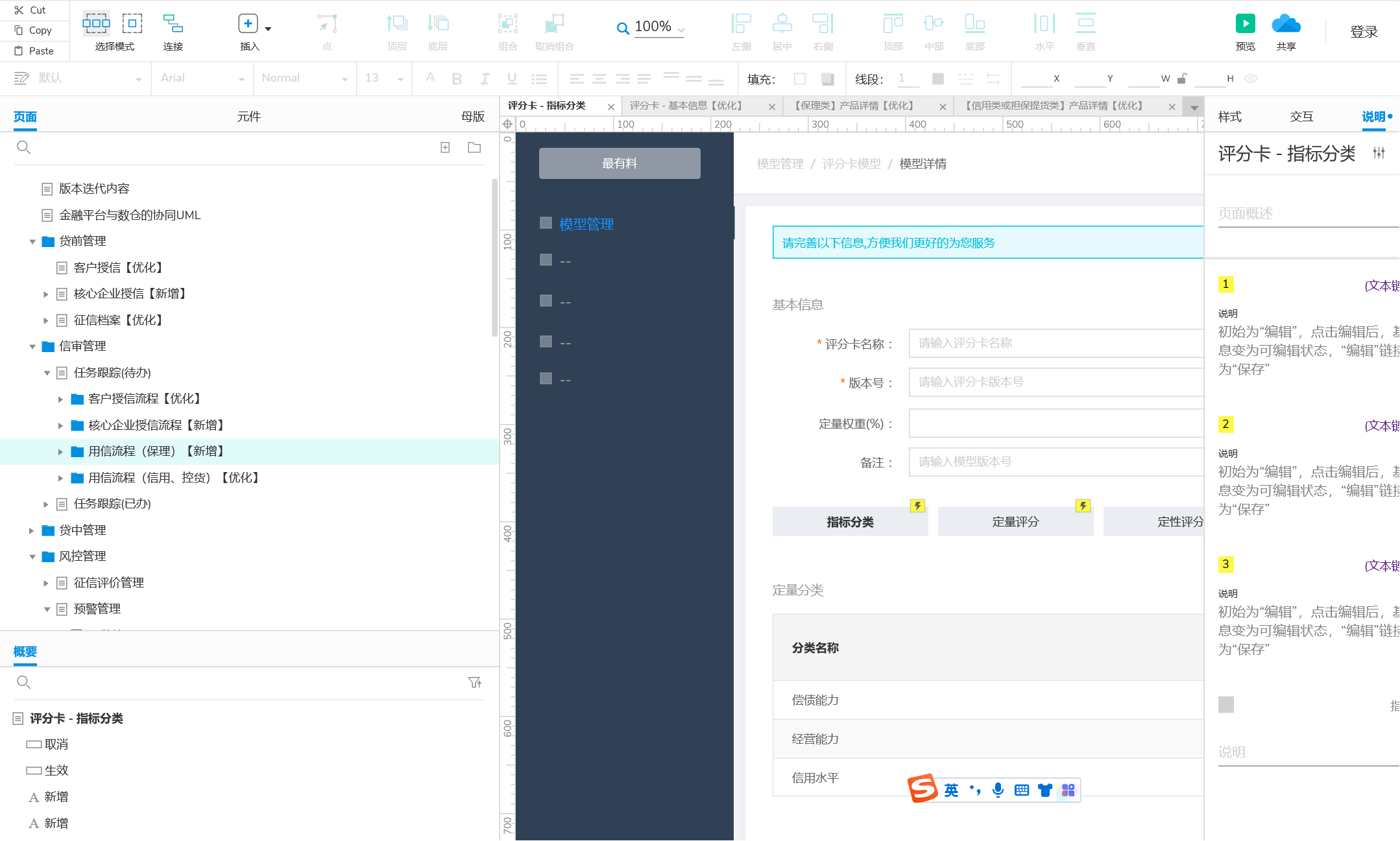Toggle checkbox next to 模型管理 menu item

(x=544, y=222)
